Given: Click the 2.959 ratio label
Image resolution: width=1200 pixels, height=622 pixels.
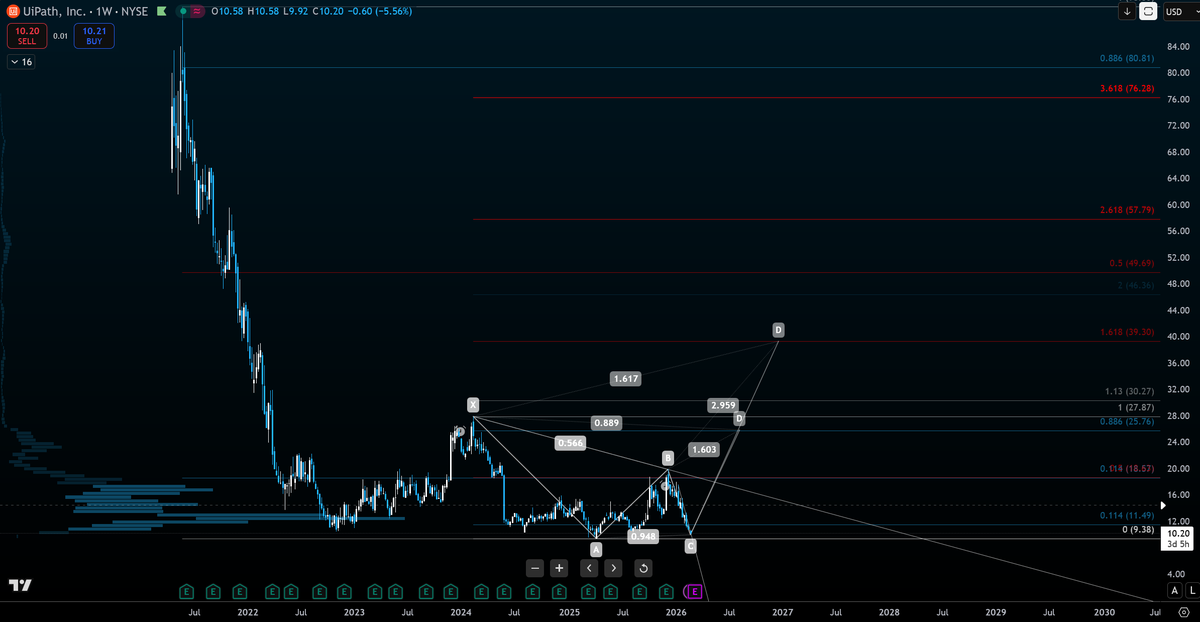Looking at the screenshot, I should [723, 405].
